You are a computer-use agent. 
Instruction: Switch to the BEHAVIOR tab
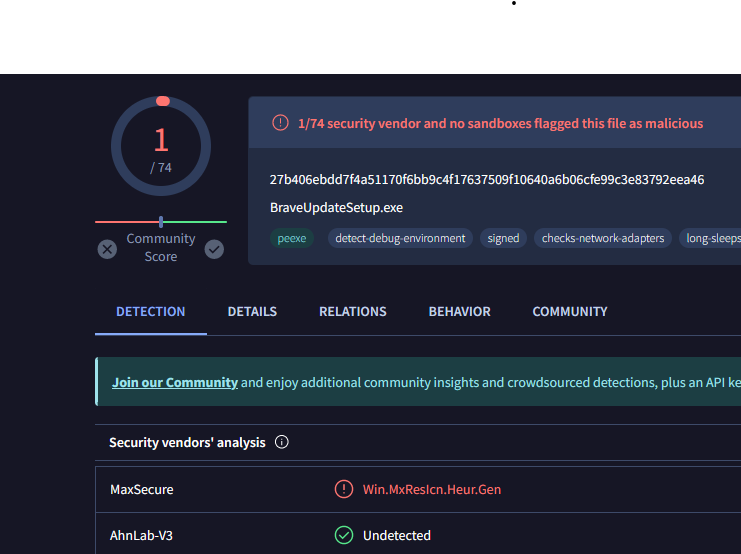[460, 312]
